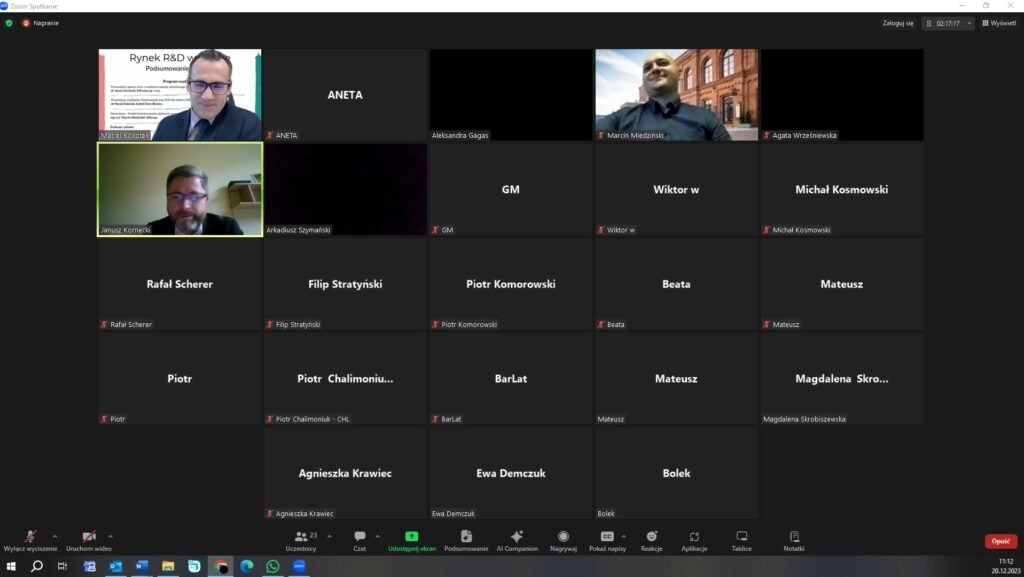Toggle captions with Pokaż napisy
Image resolution: width=1024 pixels, height=577 pixels.
point(607,537)
